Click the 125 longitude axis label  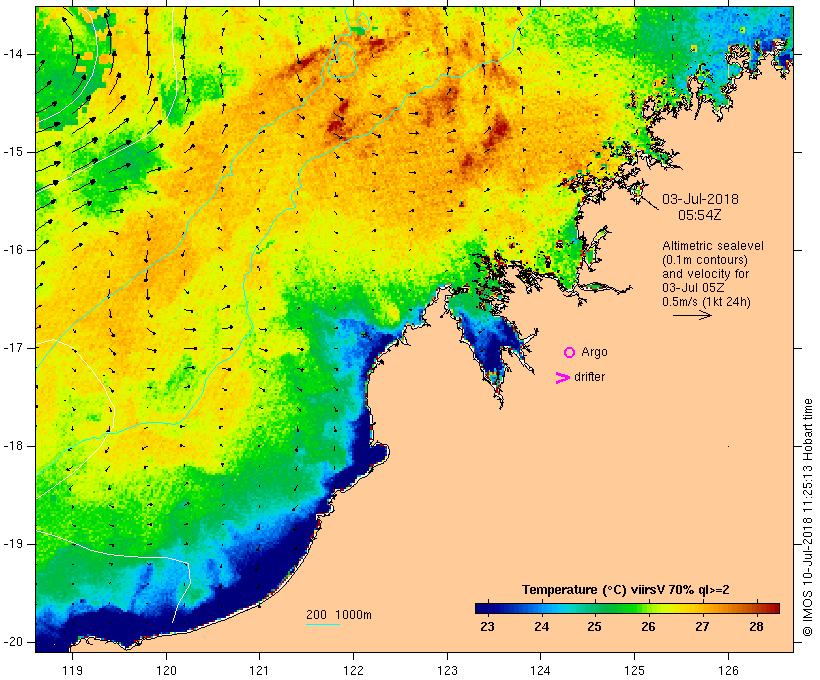tap(635, 670)
